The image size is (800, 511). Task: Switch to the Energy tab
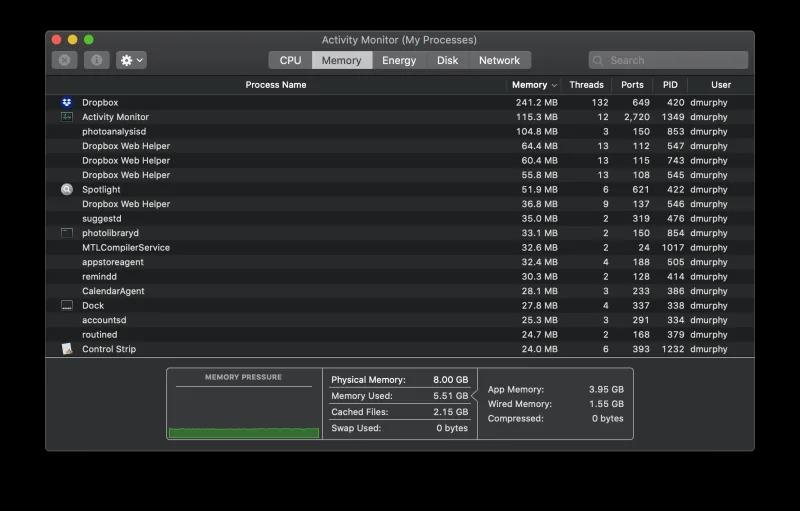click(399, 60)
